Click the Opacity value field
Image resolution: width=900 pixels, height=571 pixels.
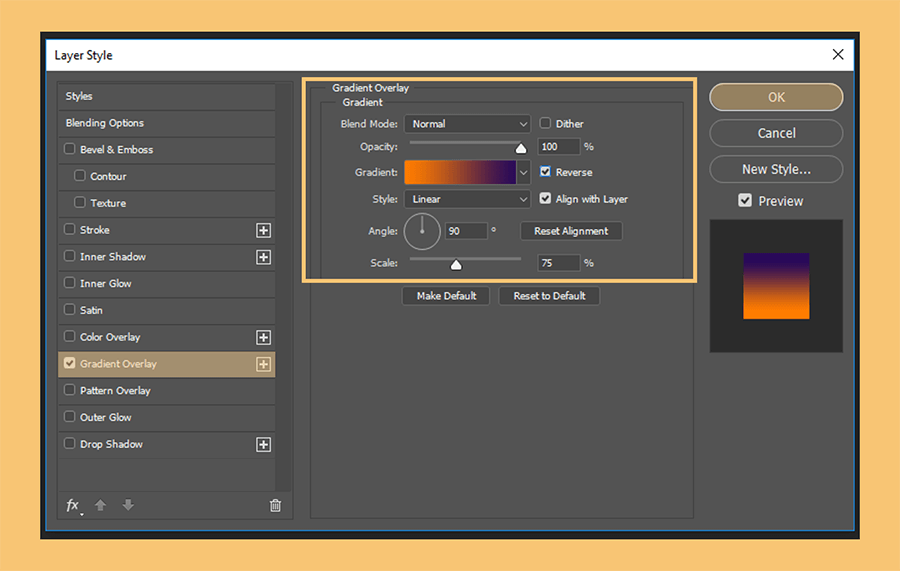pos(559,146)
